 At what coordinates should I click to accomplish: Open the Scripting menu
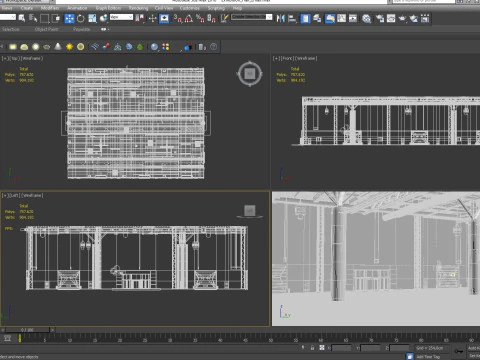(x=216, y=8)
